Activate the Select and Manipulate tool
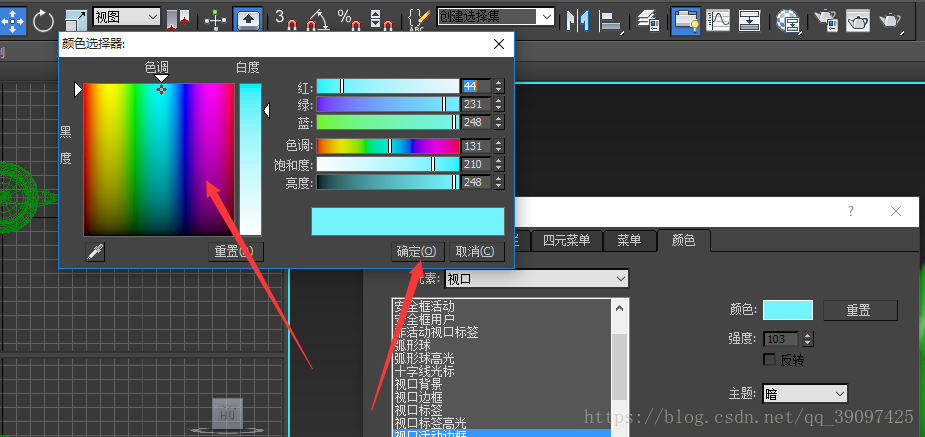This screenshot has width=925, height=437. pos(215,19)
